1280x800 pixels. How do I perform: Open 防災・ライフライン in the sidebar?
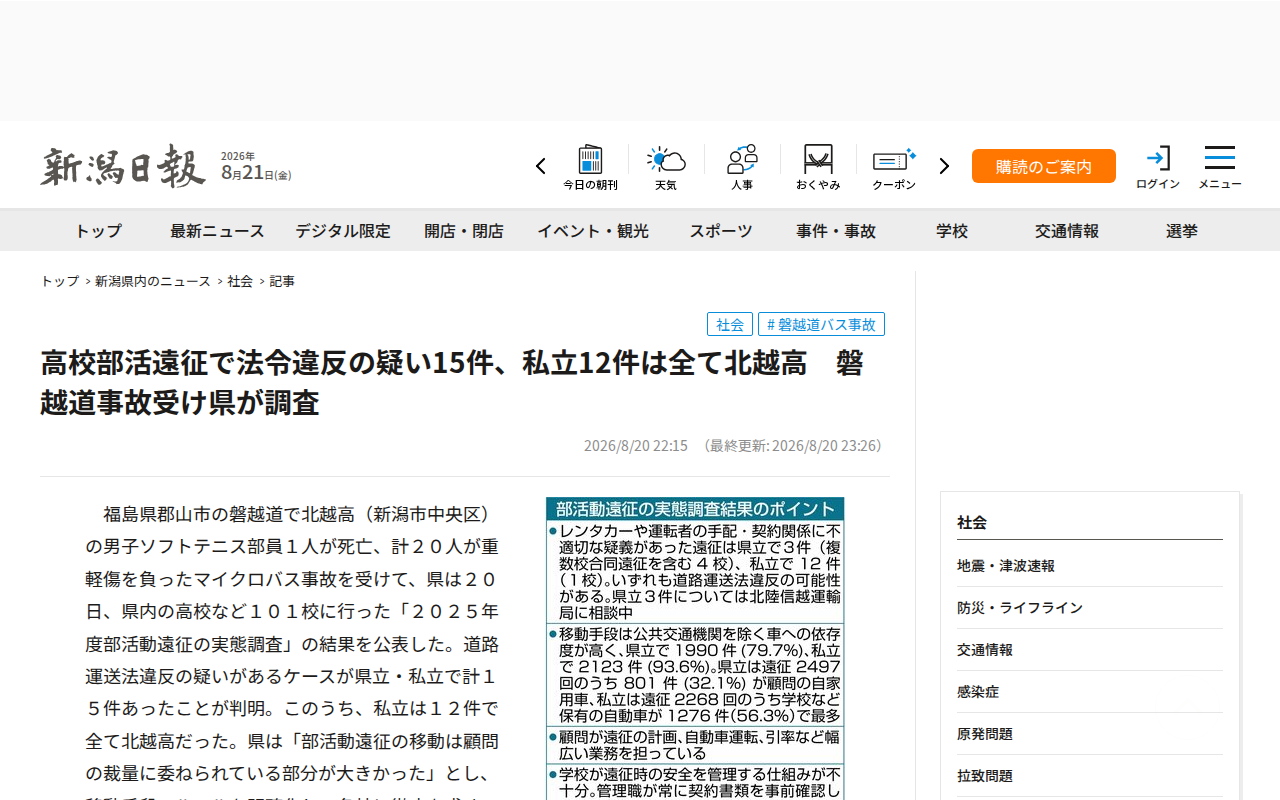tap(1090, 608)
